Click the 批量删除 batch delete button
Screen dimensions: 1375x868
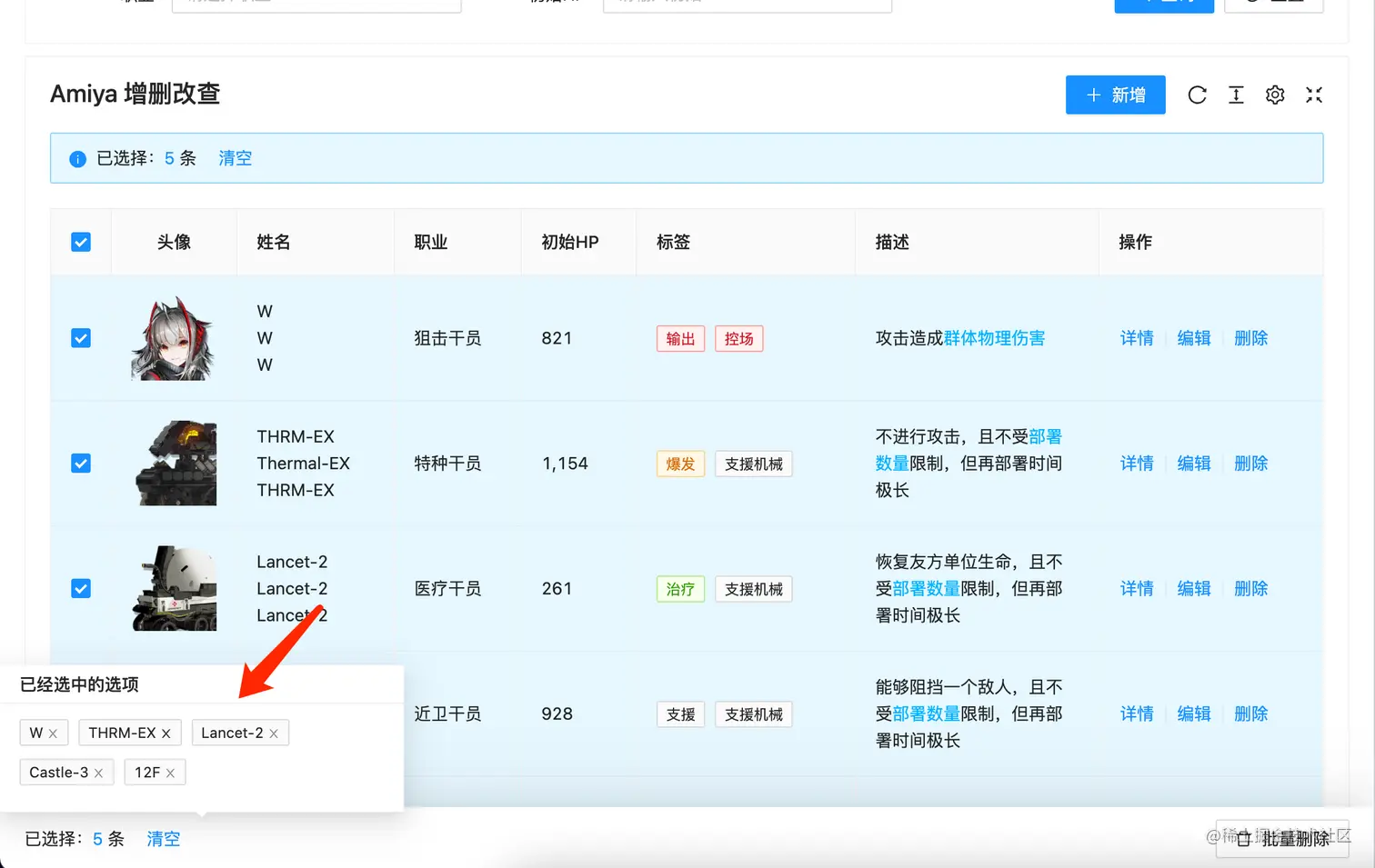(1282, 838)
